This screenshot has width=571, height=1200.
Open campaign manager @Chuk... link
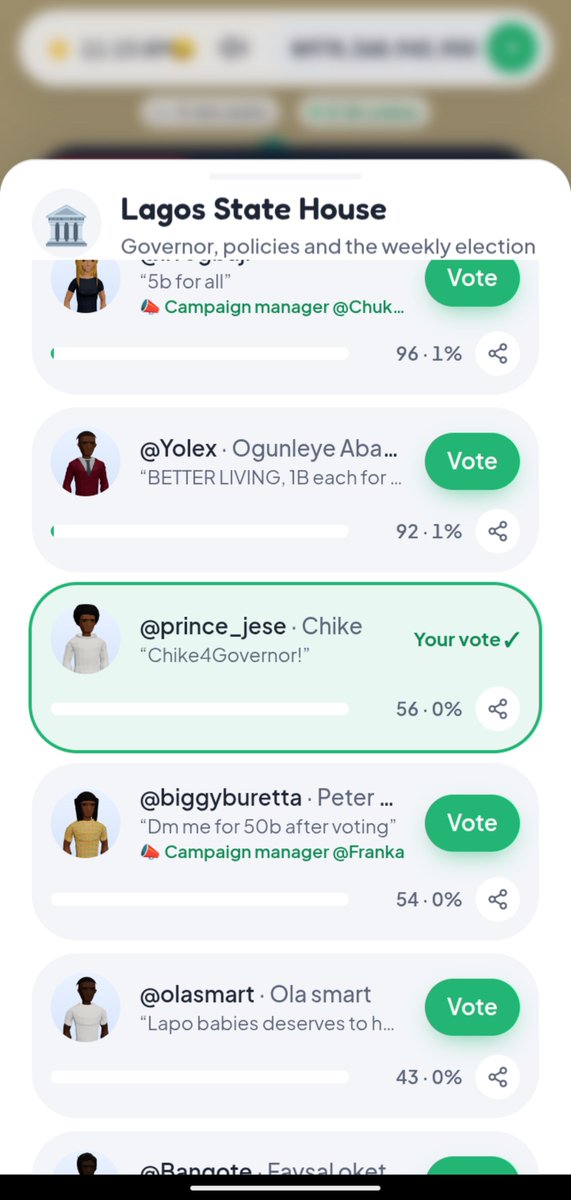coord(273,307)
